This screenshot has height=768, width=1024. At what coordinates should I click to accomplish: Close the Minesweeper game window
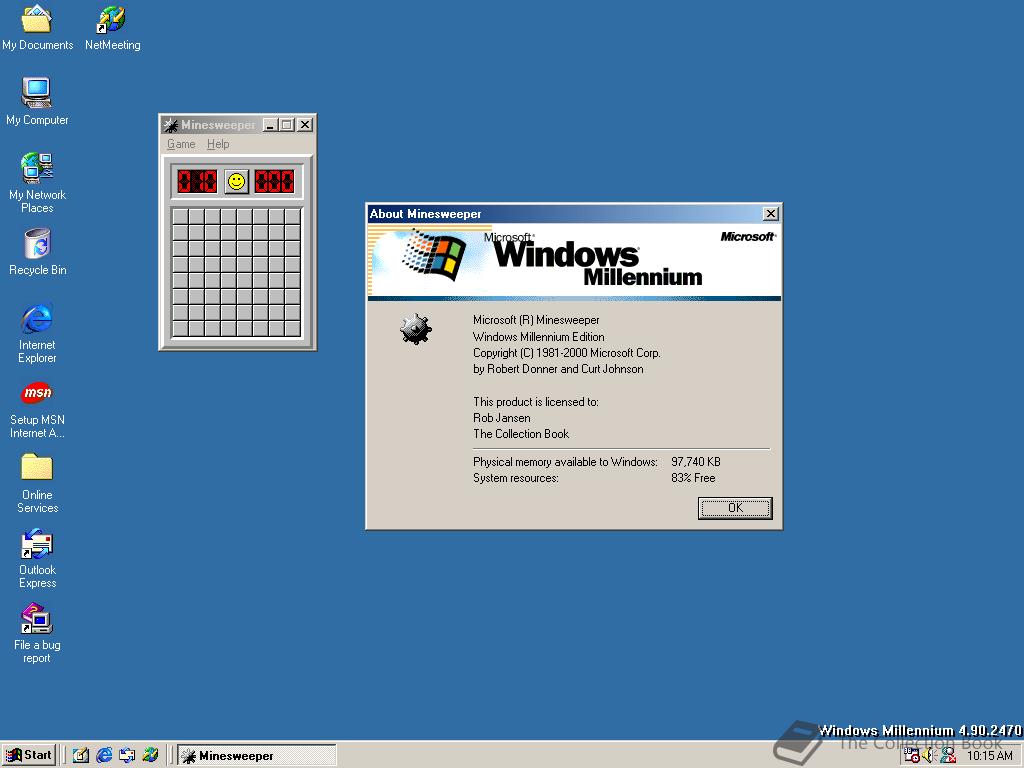(x=305, y=125)
